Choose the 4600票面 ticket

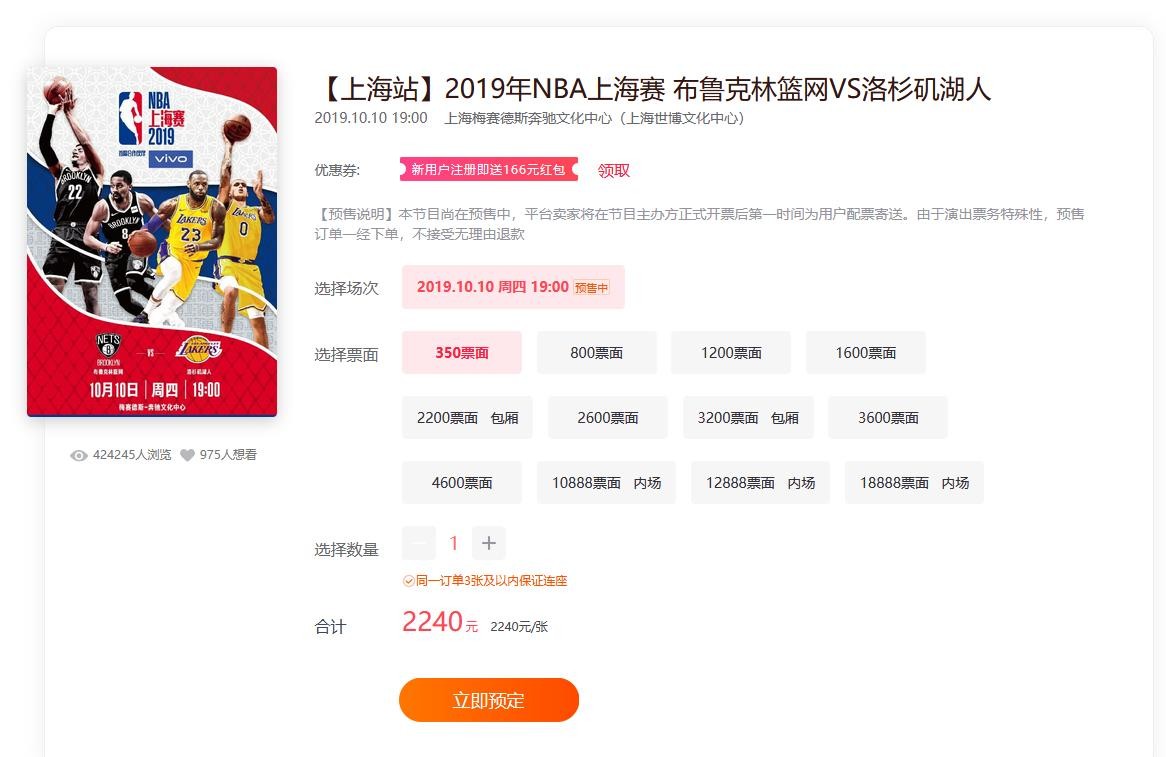coord(462,483)
